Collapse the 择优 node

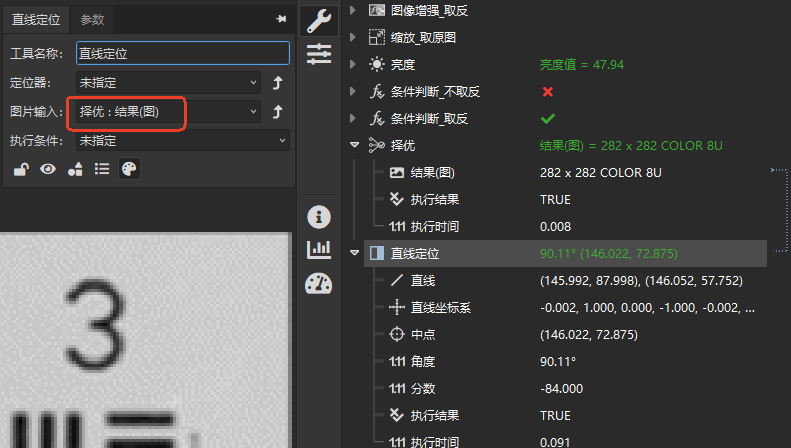pos(355,145)
